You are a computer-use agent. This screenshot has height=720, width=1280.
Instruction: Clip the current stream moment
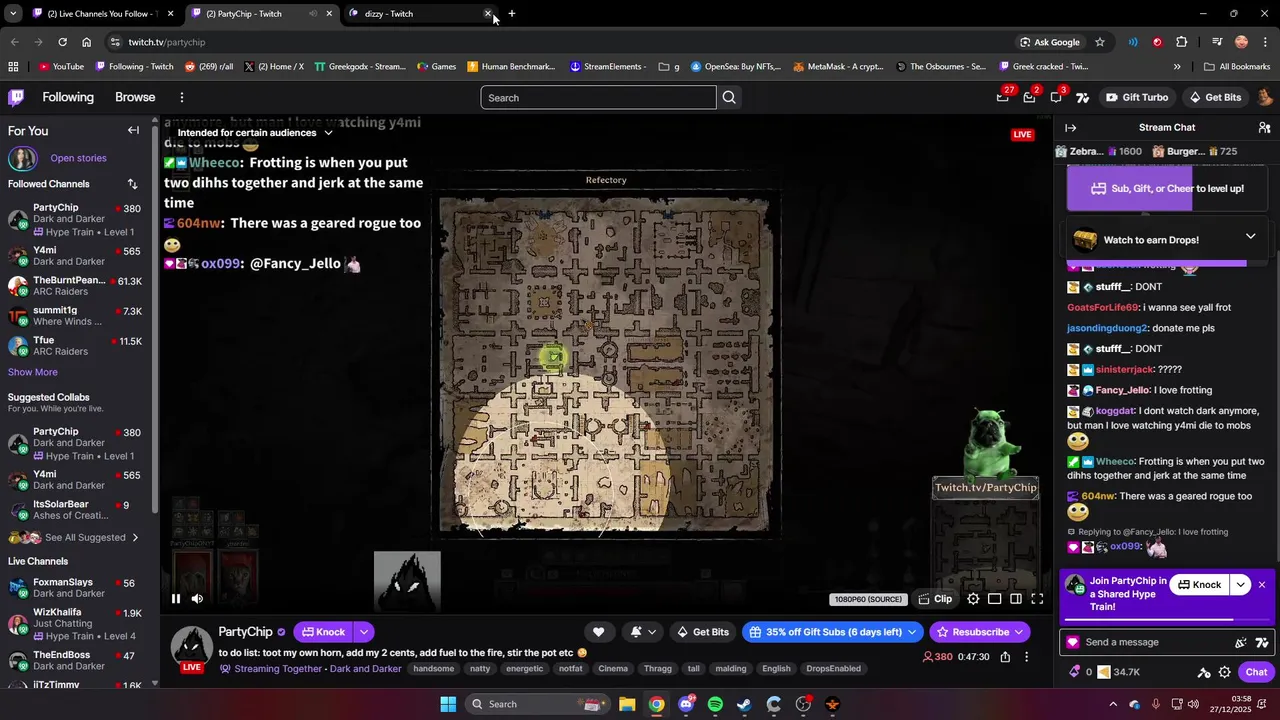click(936, 599)
